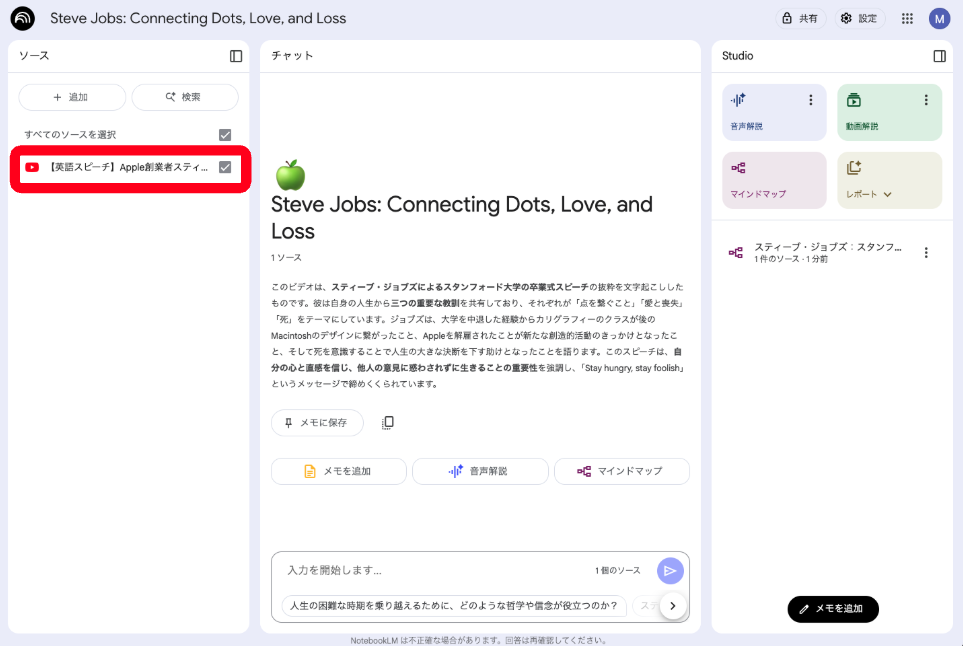Click the チャット panel heading

coord(292,56)
